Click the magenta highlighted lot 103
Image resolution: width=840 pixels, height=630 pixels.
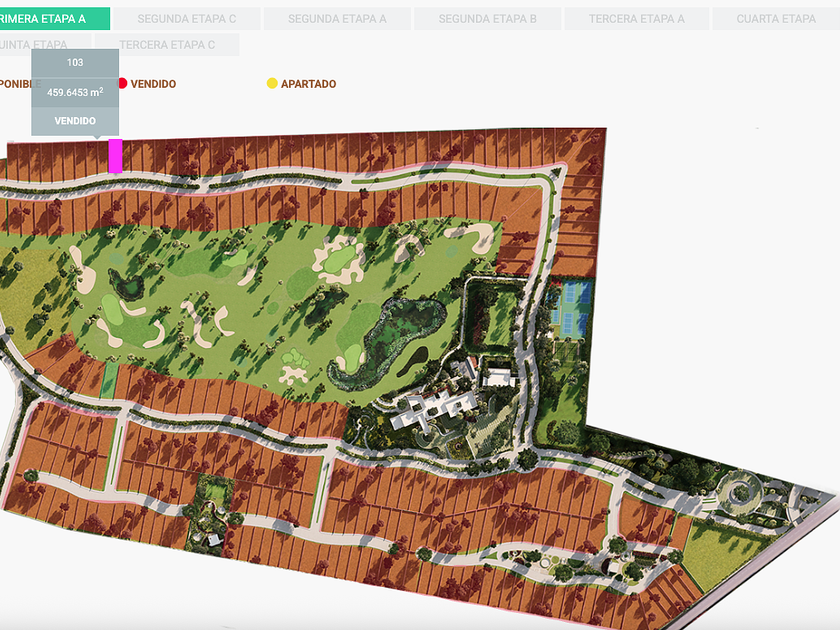(x=115, y=156)
